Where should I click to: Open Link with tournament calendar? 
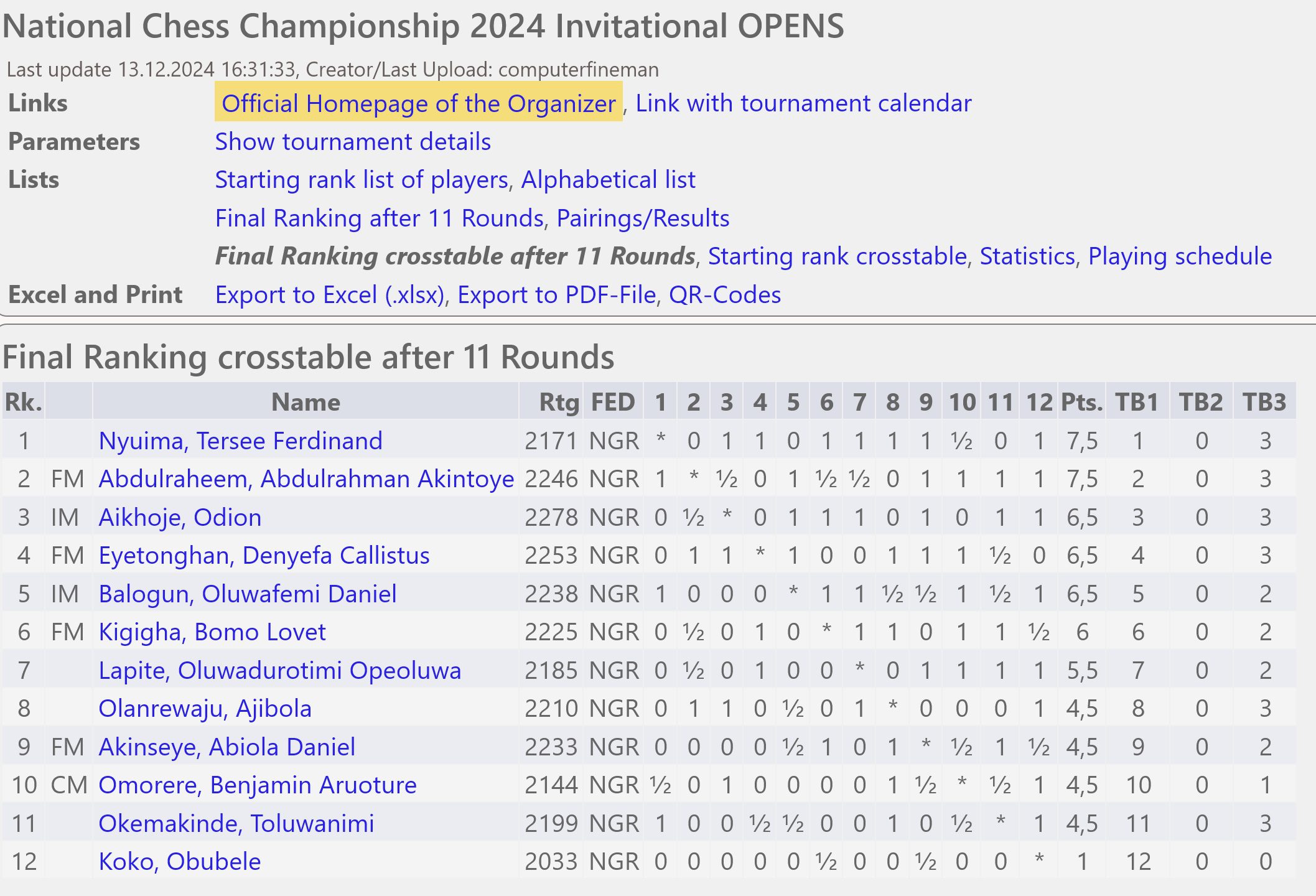tap(803, 103)
